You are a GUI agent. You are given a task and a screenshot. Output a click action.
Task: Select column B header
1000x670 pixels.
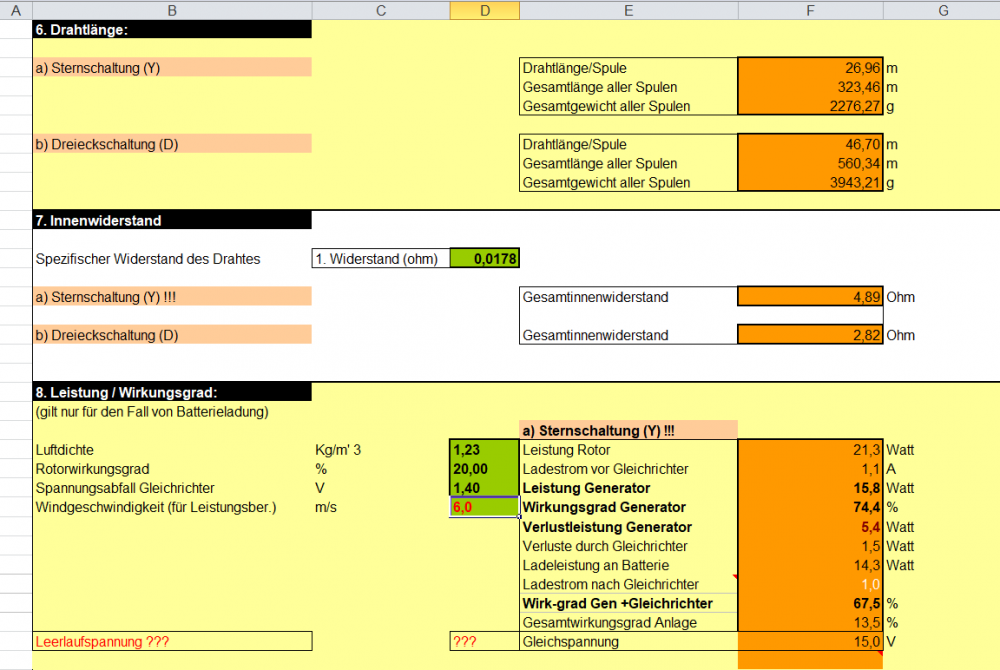coord(172,10)
